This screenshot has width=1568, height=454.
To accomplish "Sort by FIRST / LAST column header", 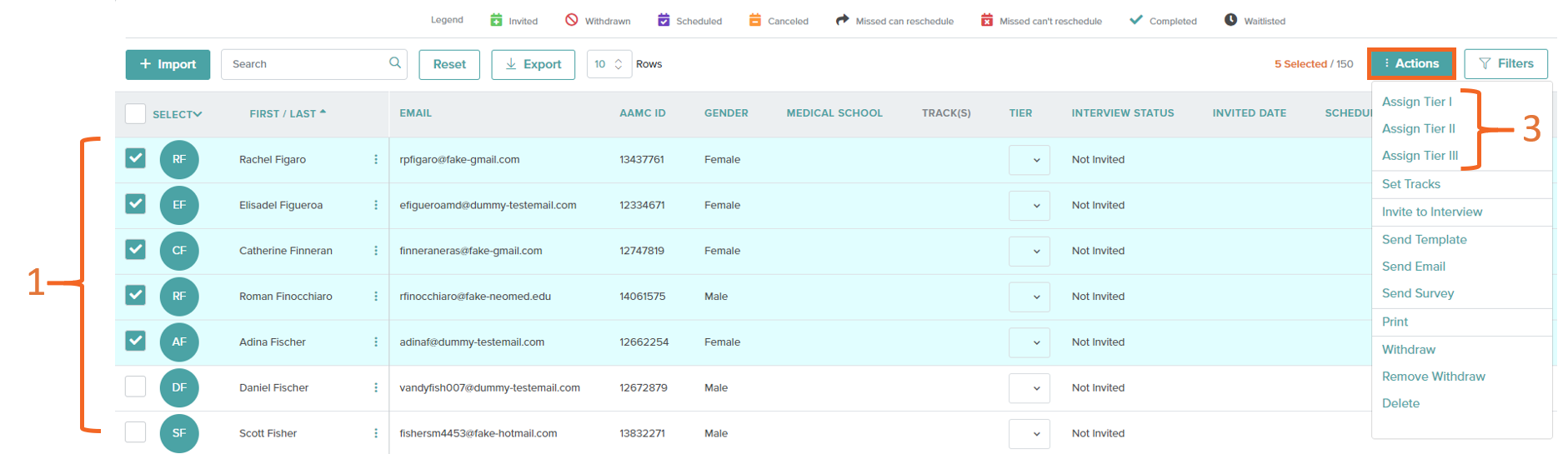I will [x=288, y=113].
